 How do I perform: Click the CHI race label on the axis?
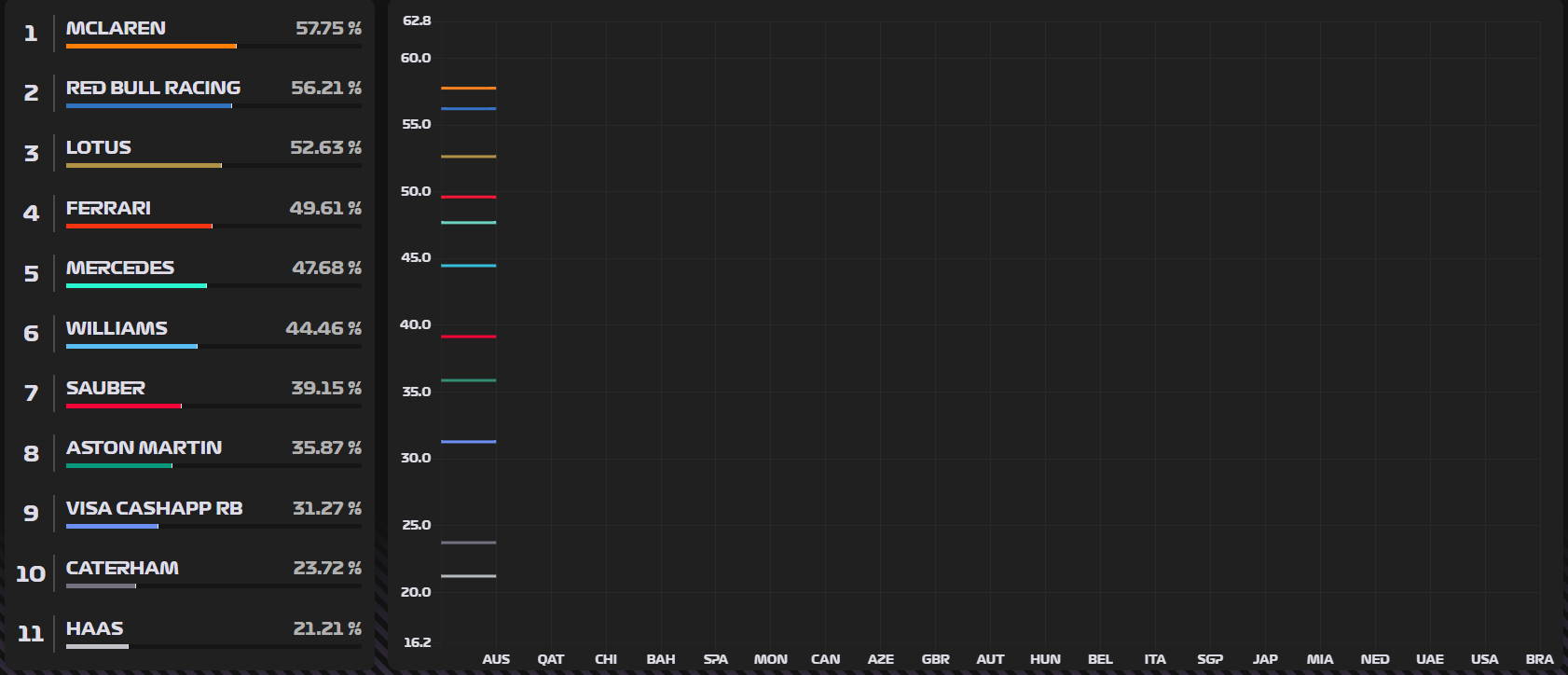point(606,659)
